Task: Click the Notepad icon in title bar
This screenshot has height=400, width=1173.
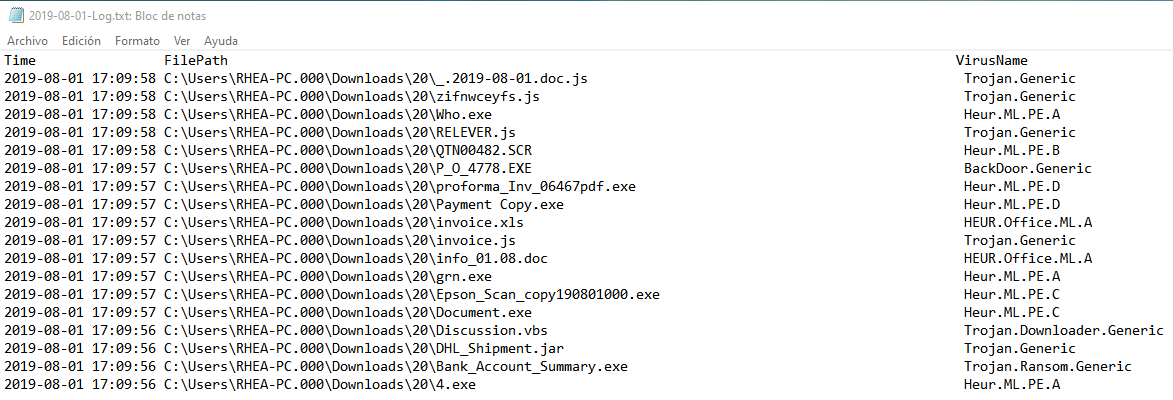Action: (x=15, y=15)
